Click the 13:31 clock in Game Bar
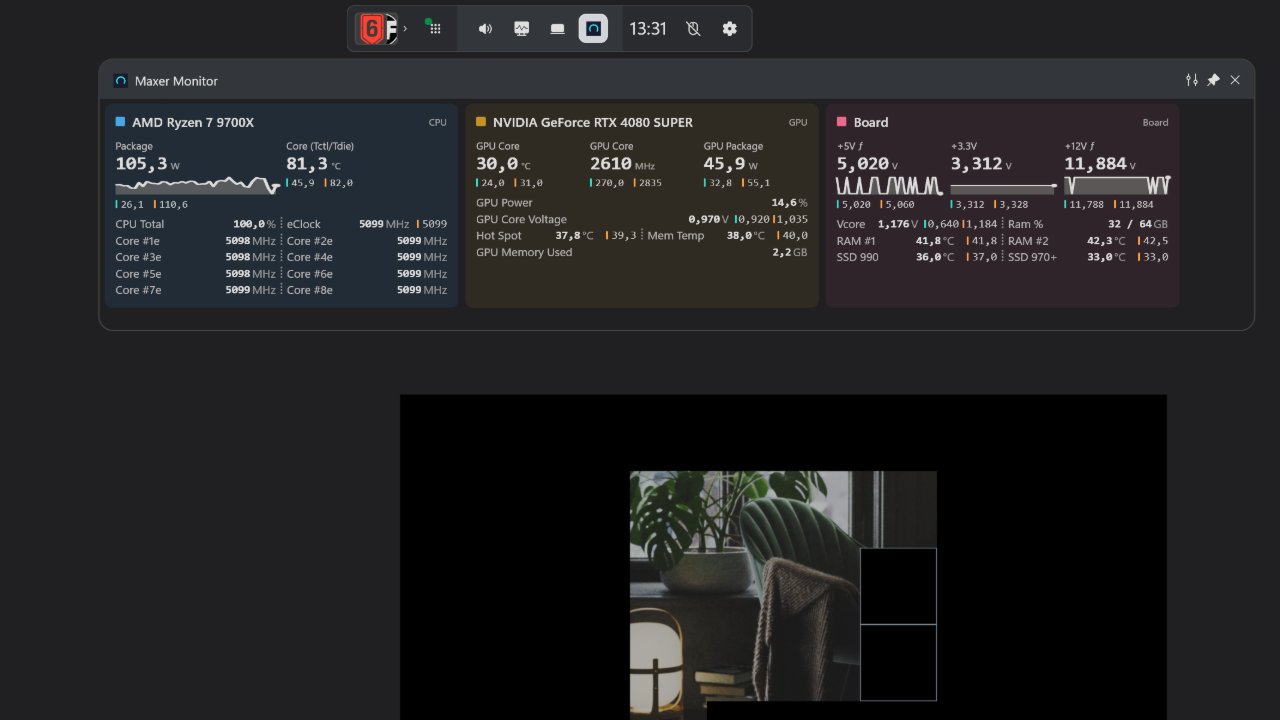 coord(648,29)
